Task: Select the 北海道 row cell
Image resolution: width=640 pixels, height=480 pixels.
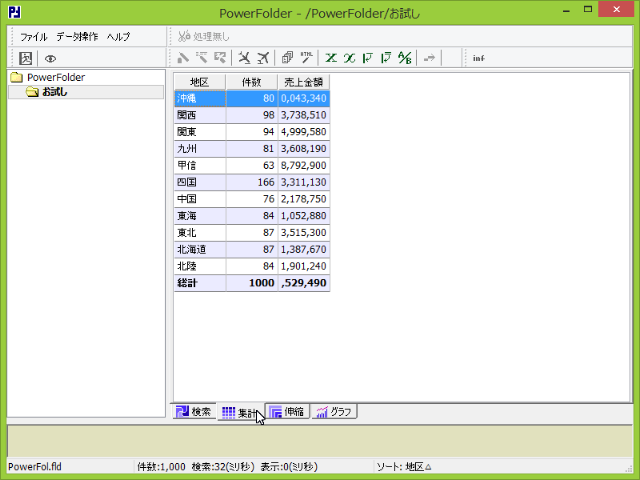Action: point(200,249)
